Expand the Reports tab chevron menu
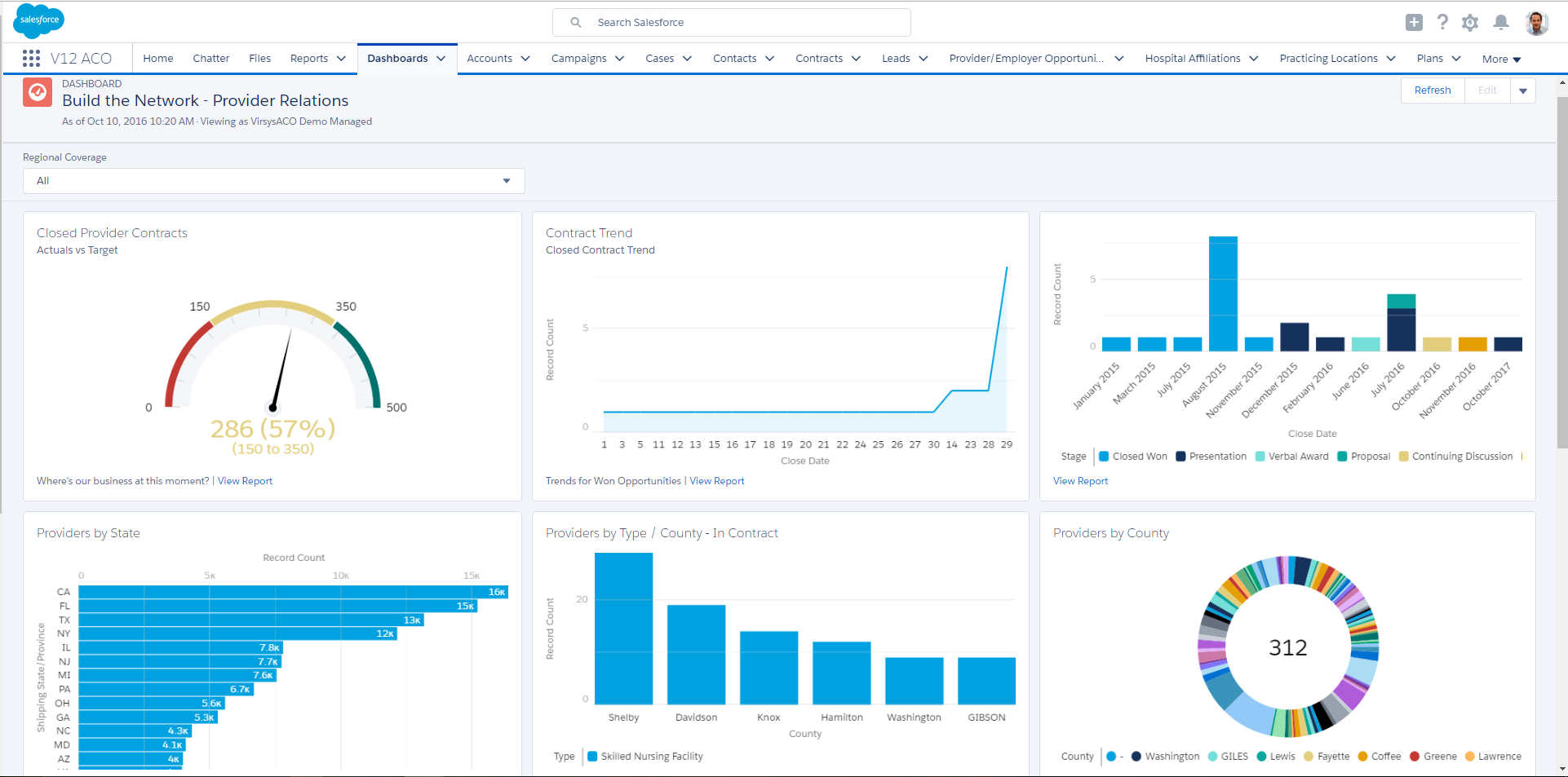Image resolution: width=1568 pixels, height=777 pixels. click(x=341, y=59)
